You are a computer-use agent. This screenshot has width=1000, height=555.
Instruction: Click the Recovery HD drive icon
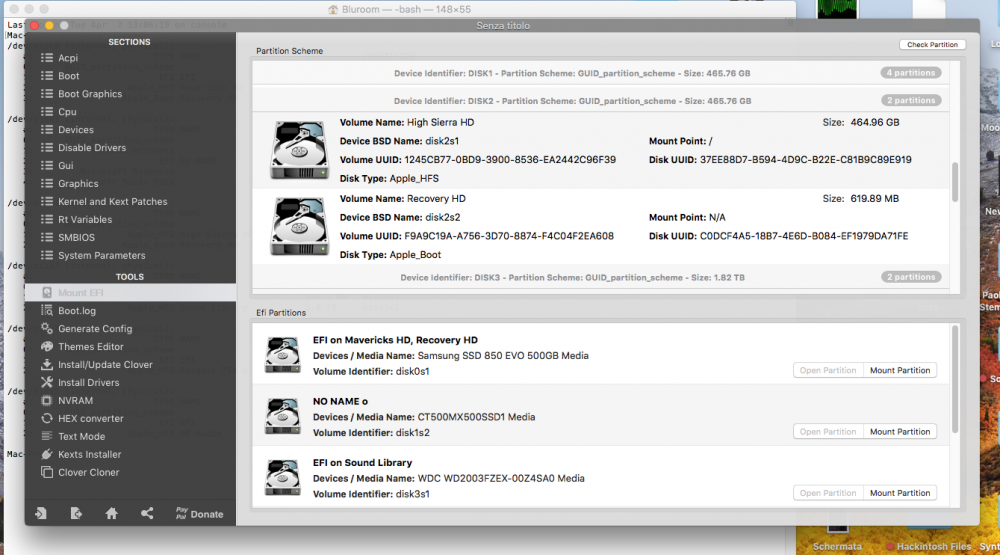pyautogui.click(x=299, y=226)
